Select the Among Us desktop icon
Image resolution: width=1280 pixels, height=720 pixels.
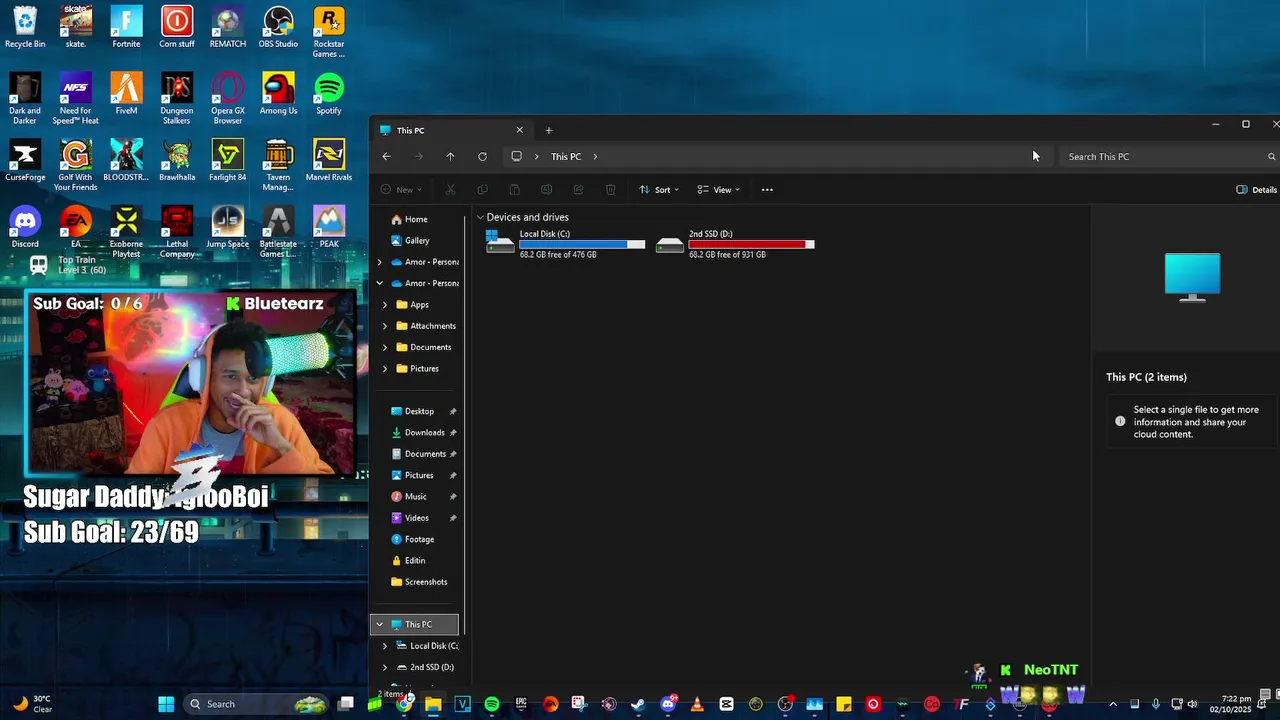pos(278,94)
